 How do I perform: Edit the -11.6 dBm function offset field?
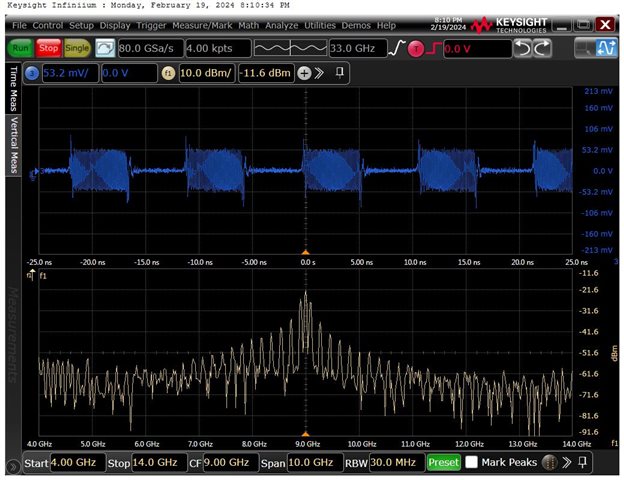pos(265,73)
